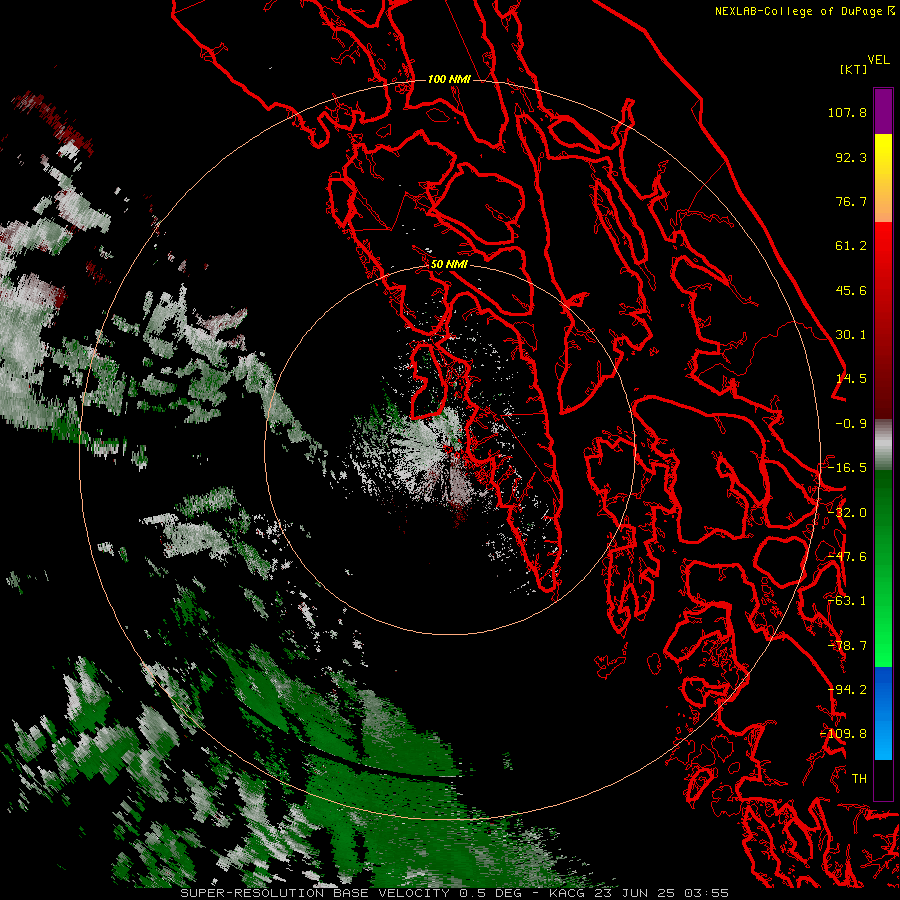
Task: Select the -47.6 legend value
Action: click(847, 557)
